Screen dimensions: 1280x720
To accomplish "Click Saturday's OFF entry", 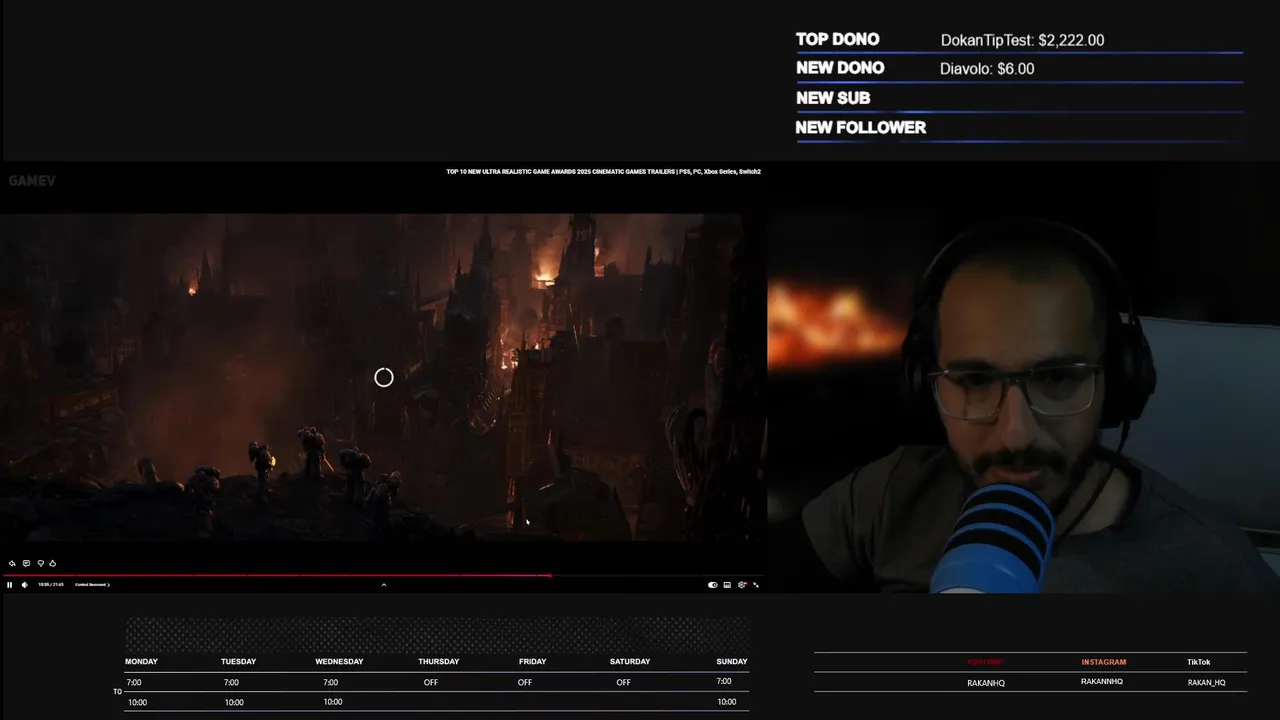I will (623, 682).
